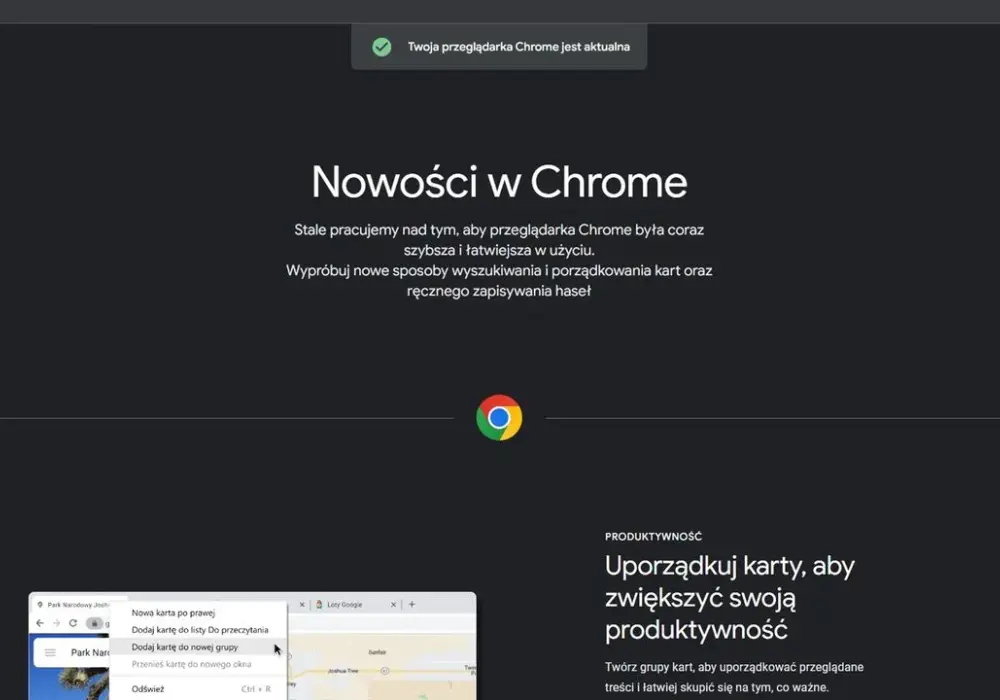Image resolution: width=1000 pixels, height=700 pixels.
Task: Click the green checkmark update status icon
Action: tap(381, 47)
